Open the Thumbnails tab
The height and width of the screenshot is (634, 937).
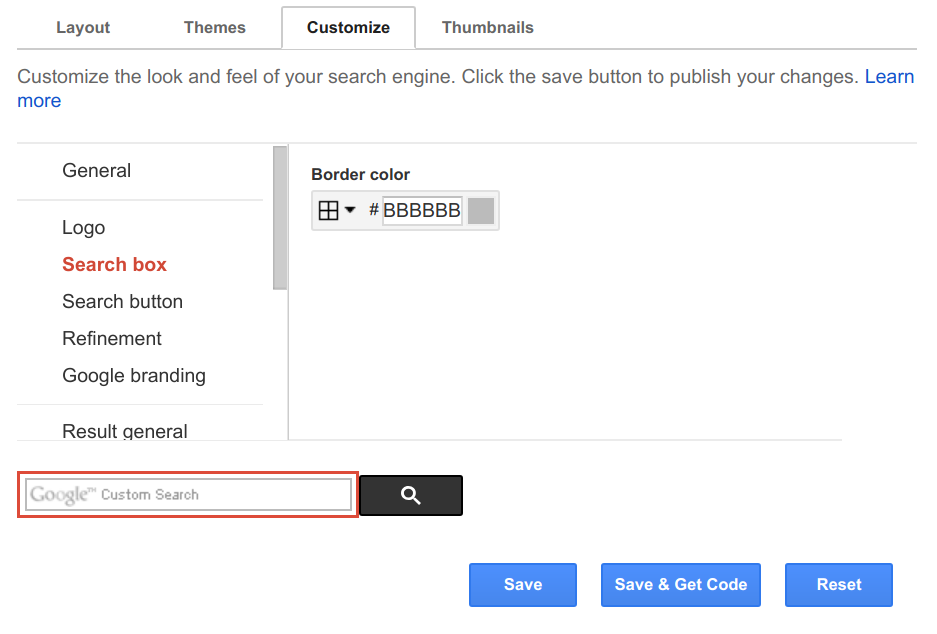coord(487,27)
